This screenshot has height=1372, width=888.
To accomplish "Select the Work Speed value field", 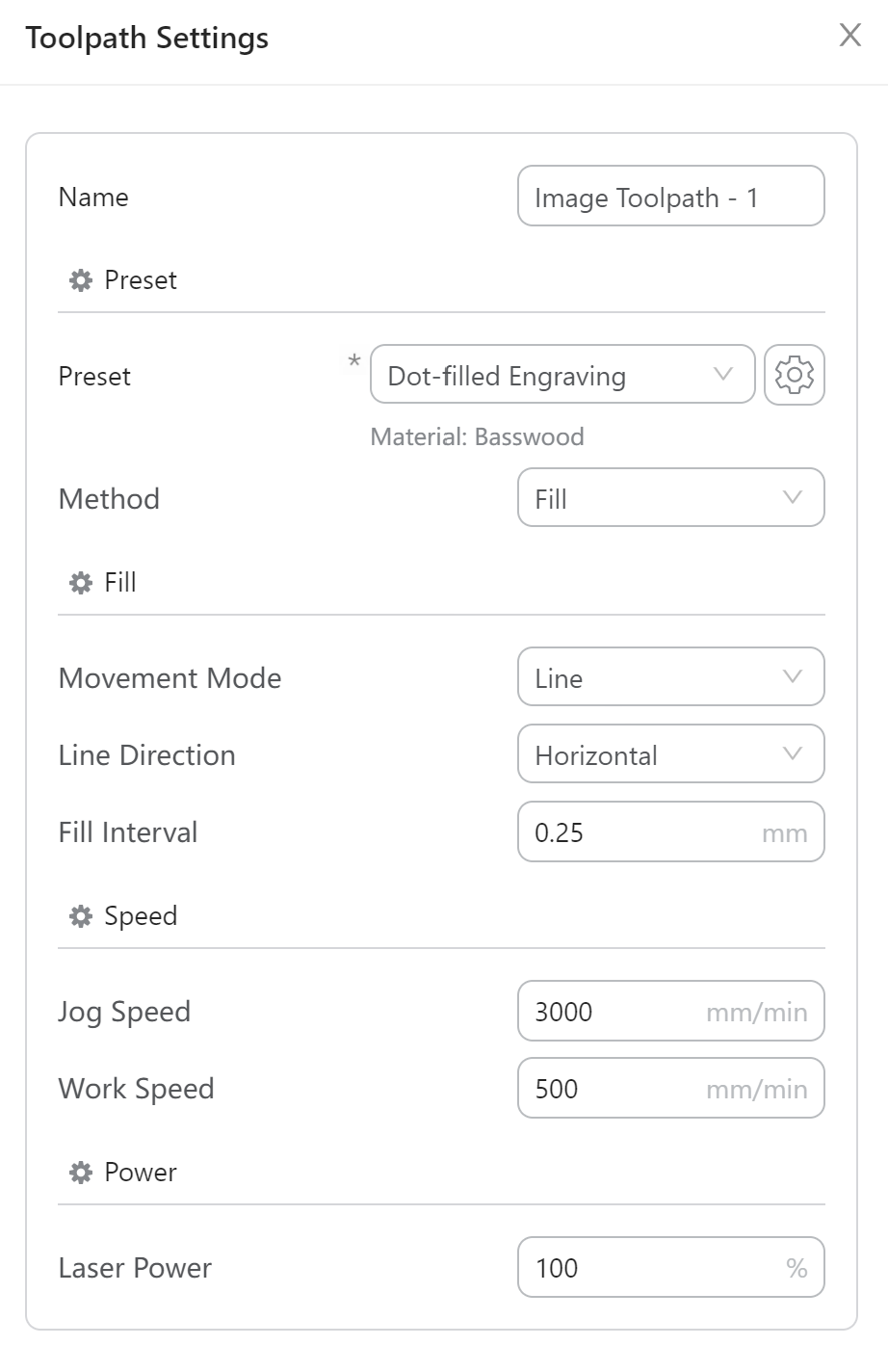I will (671, 1088).
